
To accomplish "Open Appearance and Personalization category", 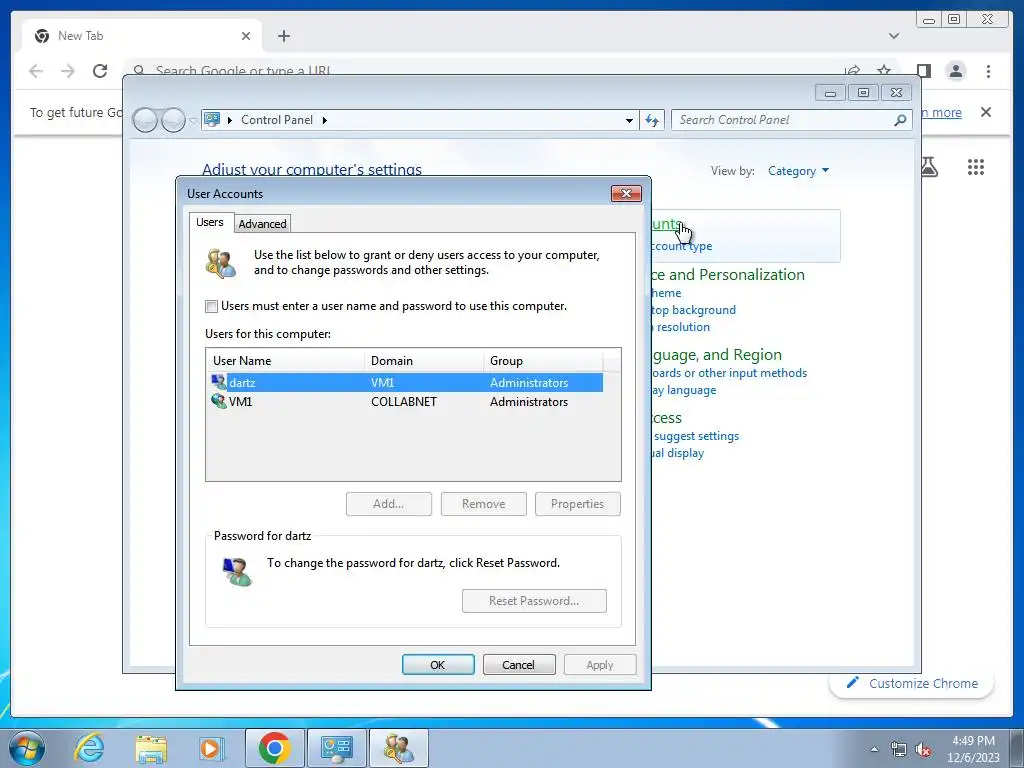I will tap(728, 275).
